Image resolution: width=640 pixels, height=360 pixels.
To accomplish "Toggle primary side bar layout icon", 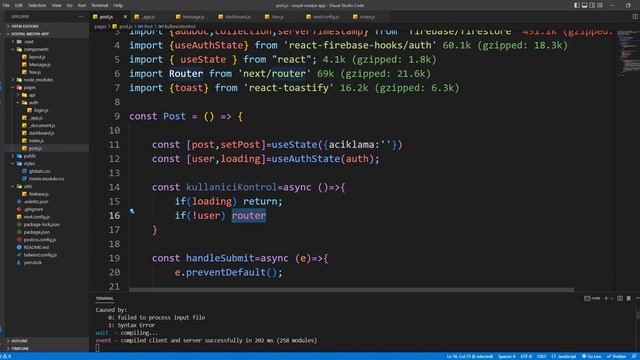I will pos(577,5).
